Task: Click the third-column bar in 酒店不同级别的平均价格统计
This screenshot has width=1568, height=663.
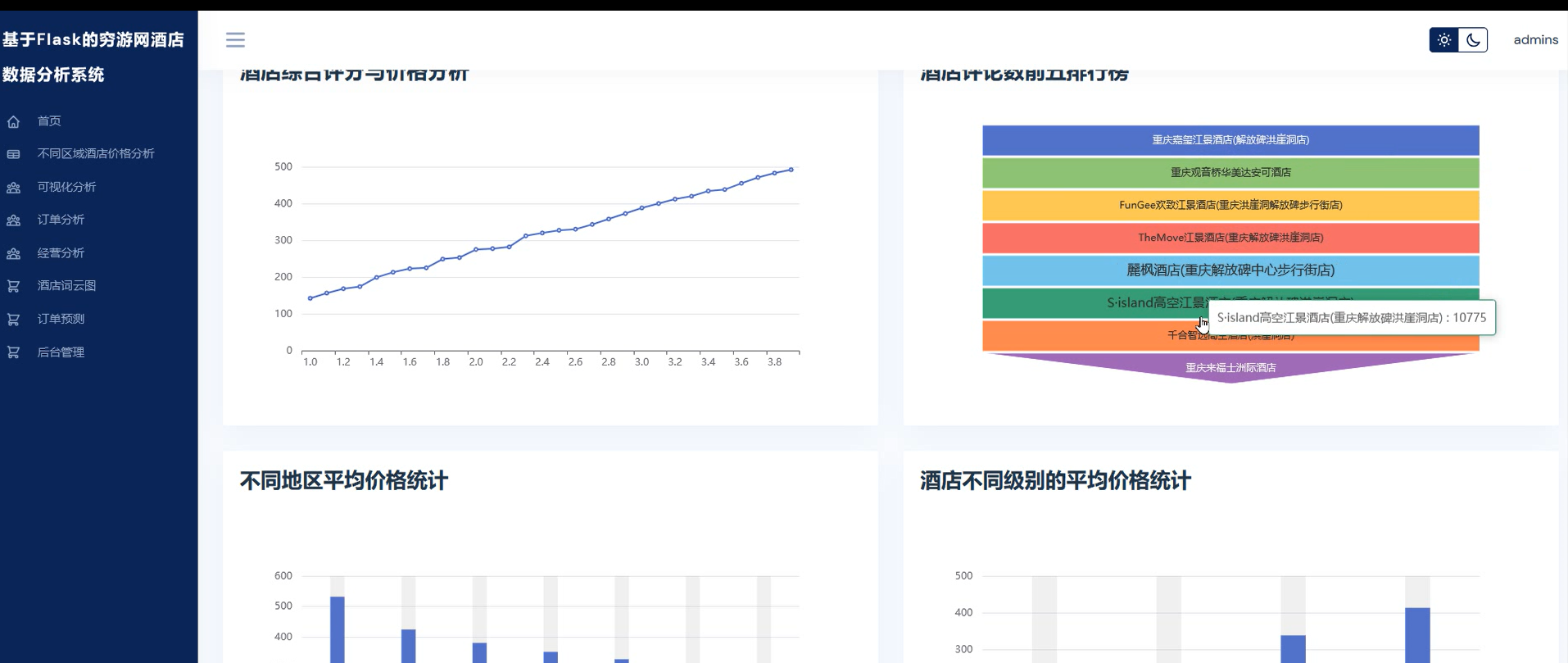Action: 1293,649
